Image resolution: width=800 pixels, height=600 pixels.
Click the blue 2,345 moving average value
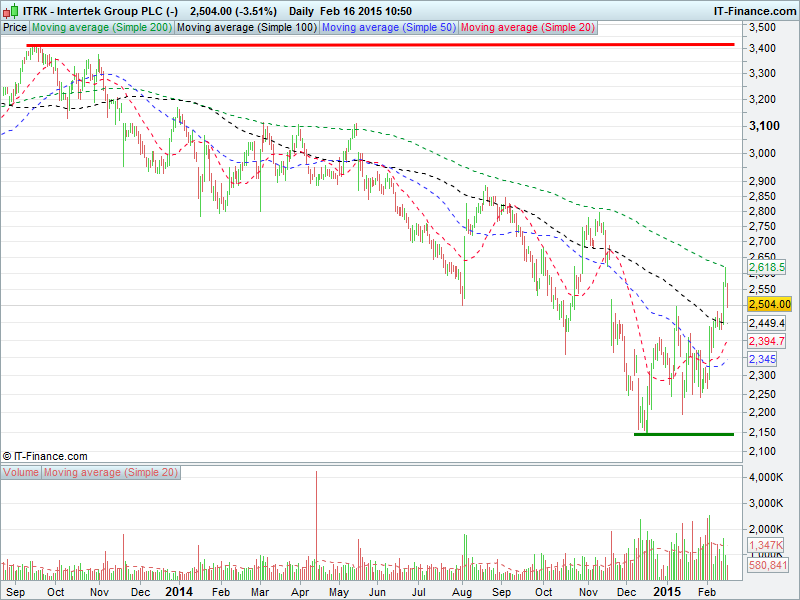[763, 359]
